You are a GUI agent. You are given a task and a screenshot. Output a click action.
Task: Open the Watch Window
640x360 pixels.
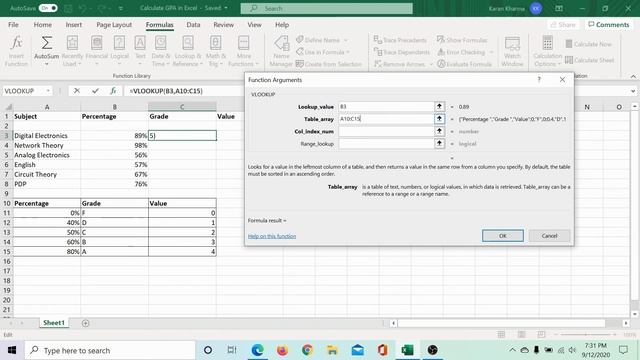pos(512,51)
